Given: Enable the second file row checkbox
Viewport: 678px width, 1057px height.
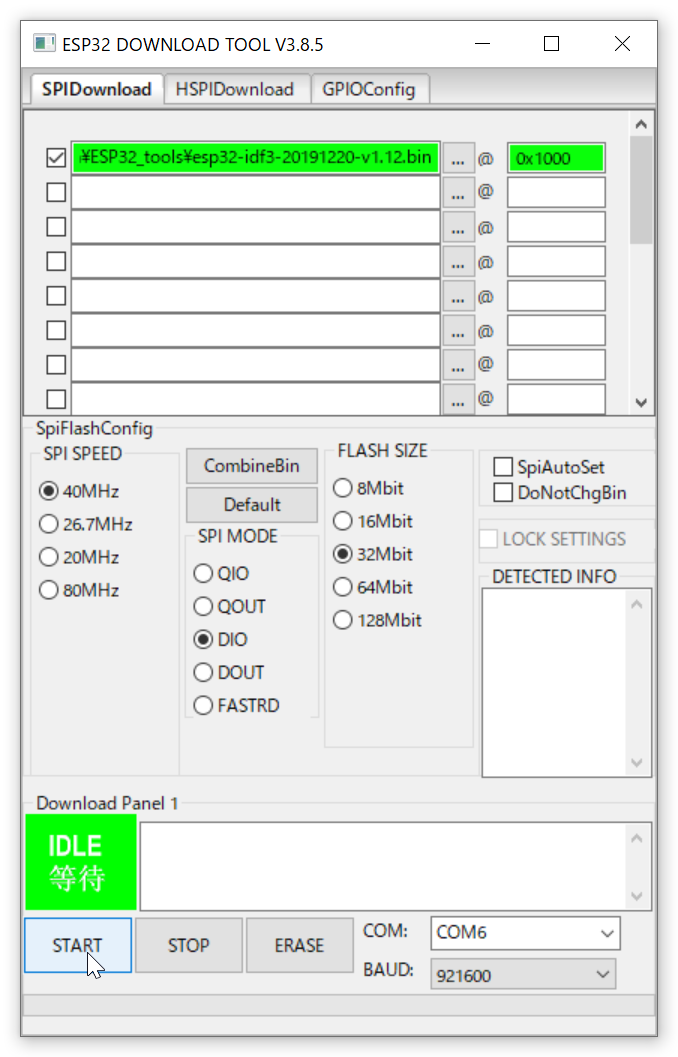Looking at the screenshot, I should pyautogui.click(x=56, y=192).
